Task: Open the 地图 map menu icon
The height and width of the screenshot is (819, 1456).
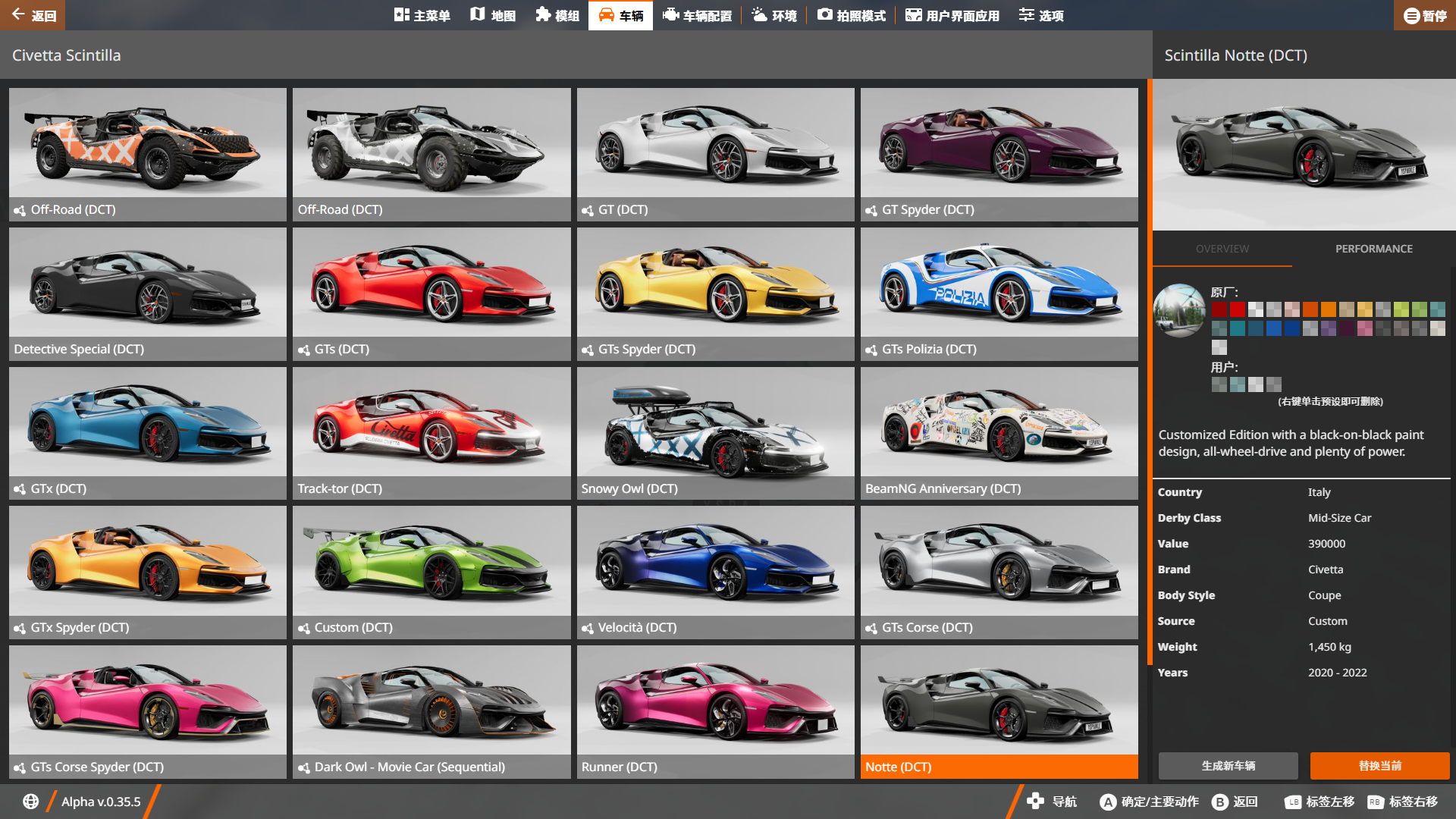Action: pyautogui.click(x=477, y=14)
